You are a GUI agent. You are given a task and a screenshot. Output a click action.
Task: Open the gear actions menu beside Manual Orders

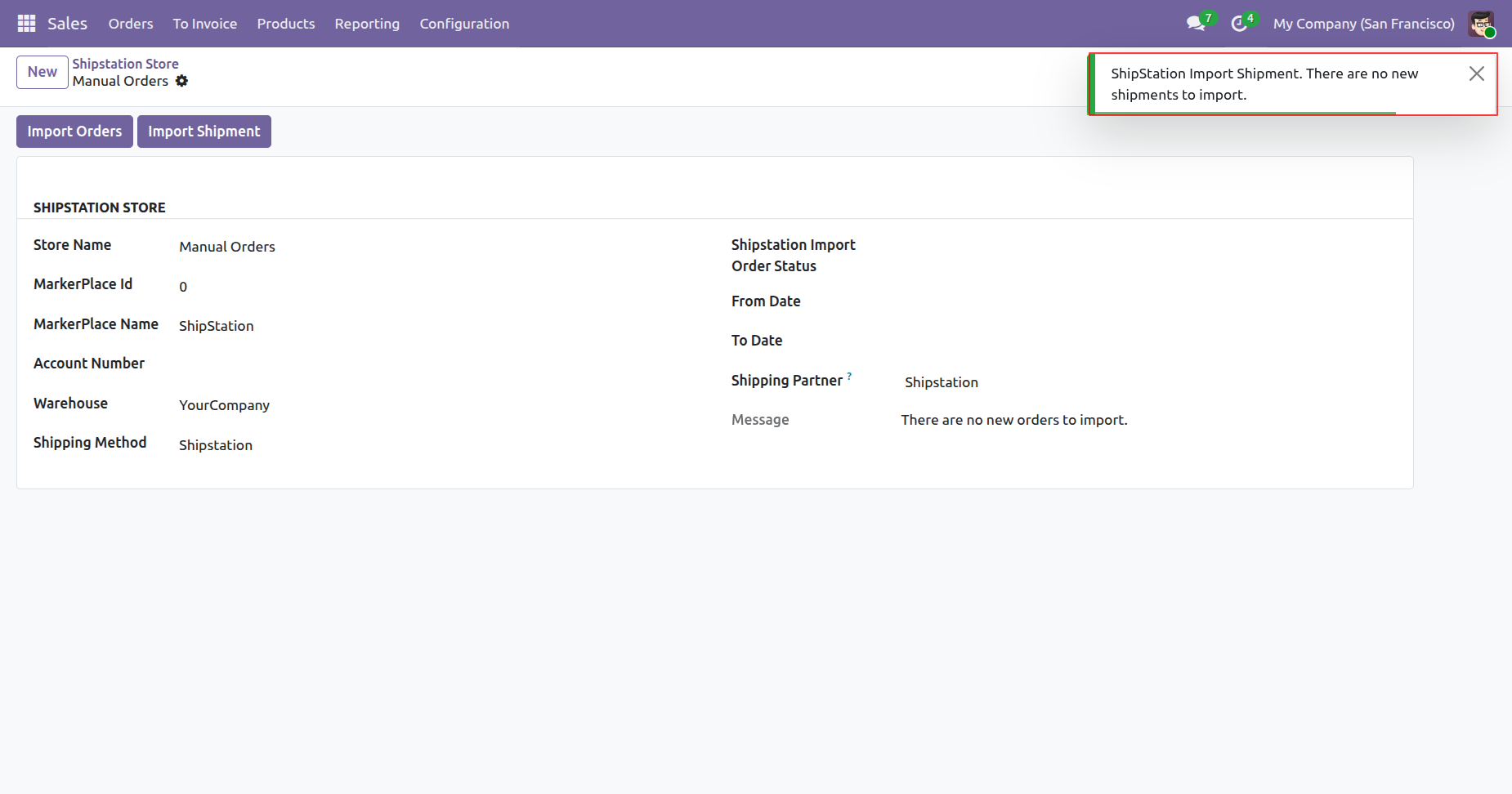click(181, 81)
